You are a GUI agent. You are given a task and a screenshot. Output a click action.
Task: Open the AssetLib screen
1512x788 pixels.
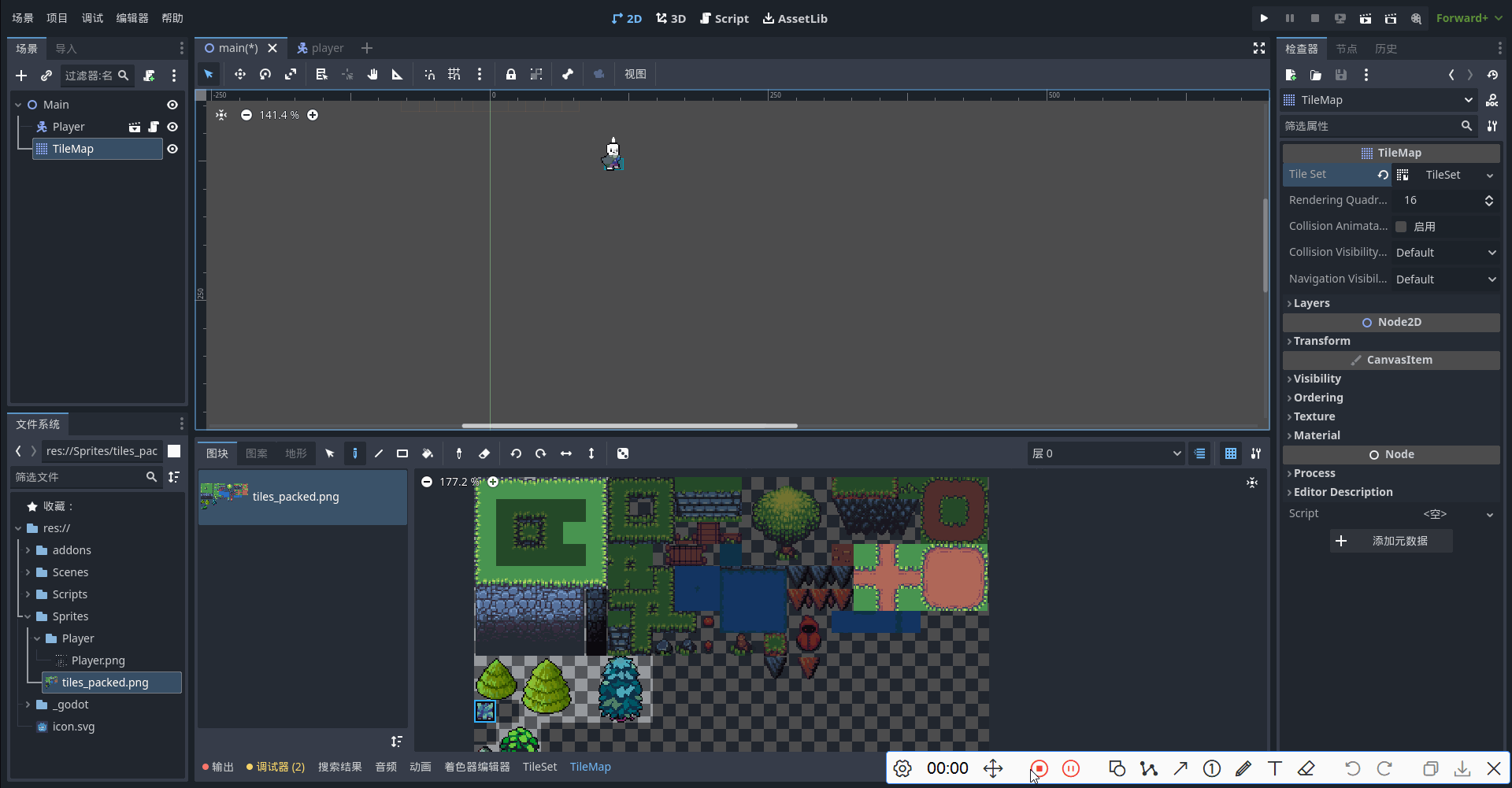click(795, 18)
